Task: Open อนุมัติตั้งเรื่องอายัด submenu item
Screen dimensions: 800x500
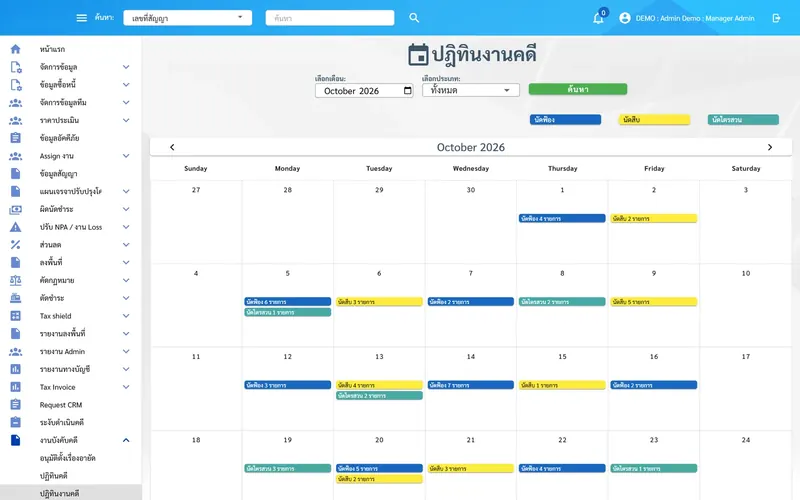Action: coord(68,458)
